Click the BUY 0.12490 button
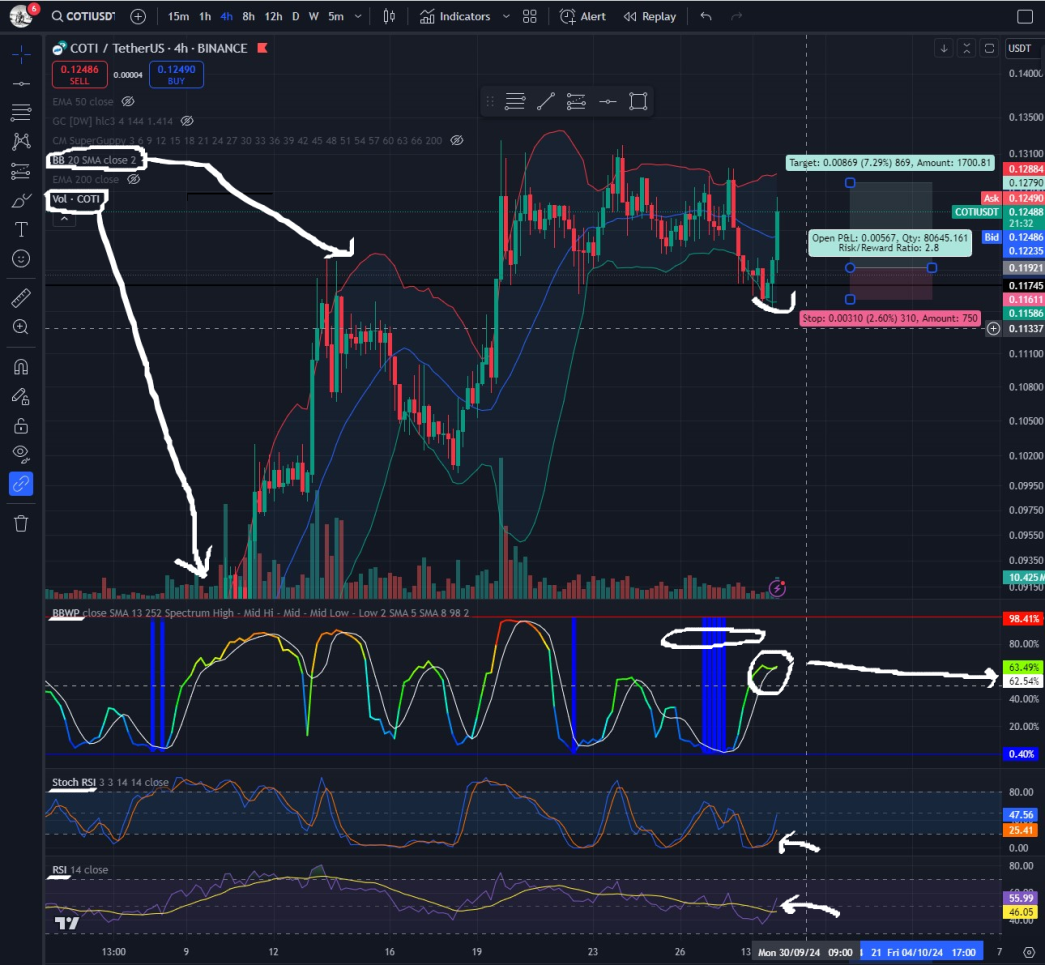 pyautogui.click(x=176, y=74)
